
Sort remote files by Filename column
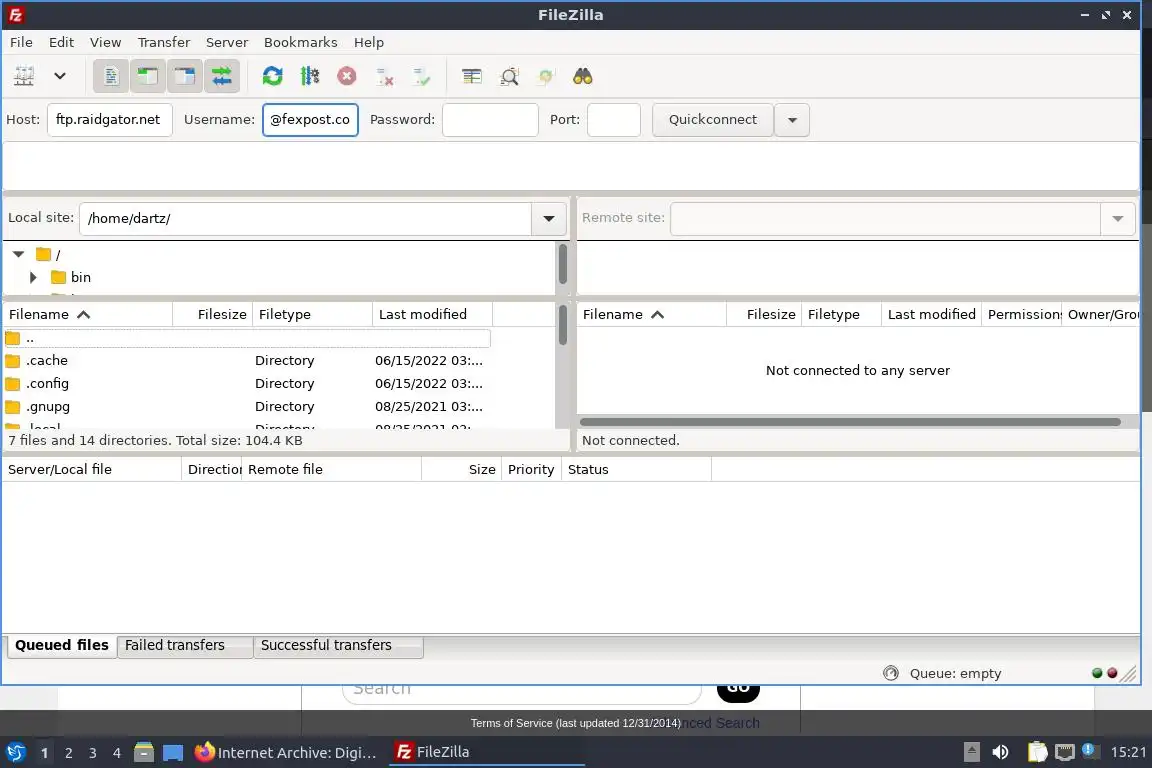(x=652, y=315)
